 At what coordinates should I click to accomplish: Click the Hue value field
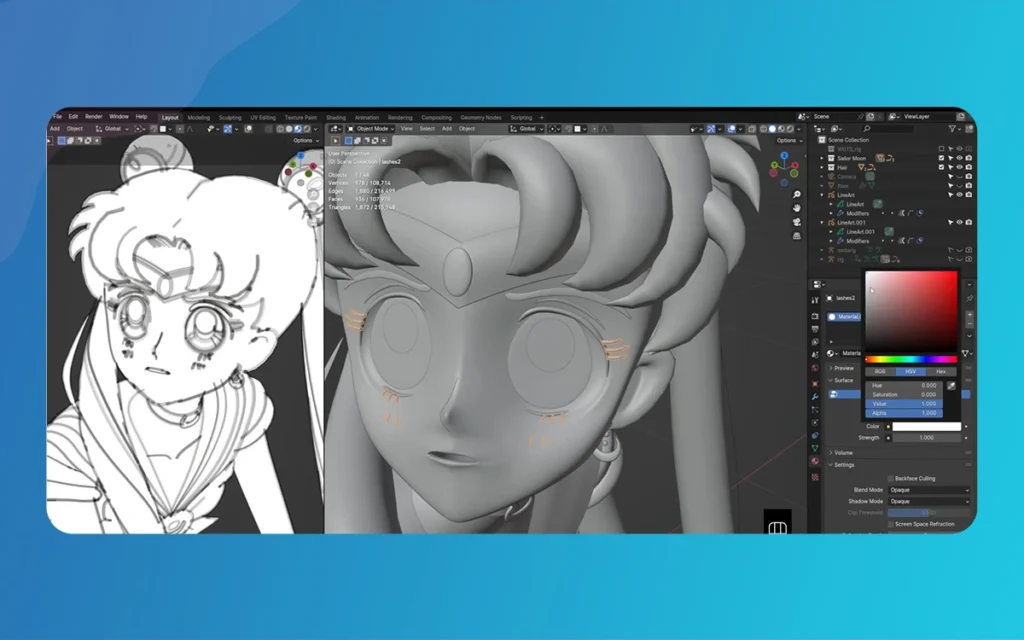pyautogui.click(x=904, y=386)
